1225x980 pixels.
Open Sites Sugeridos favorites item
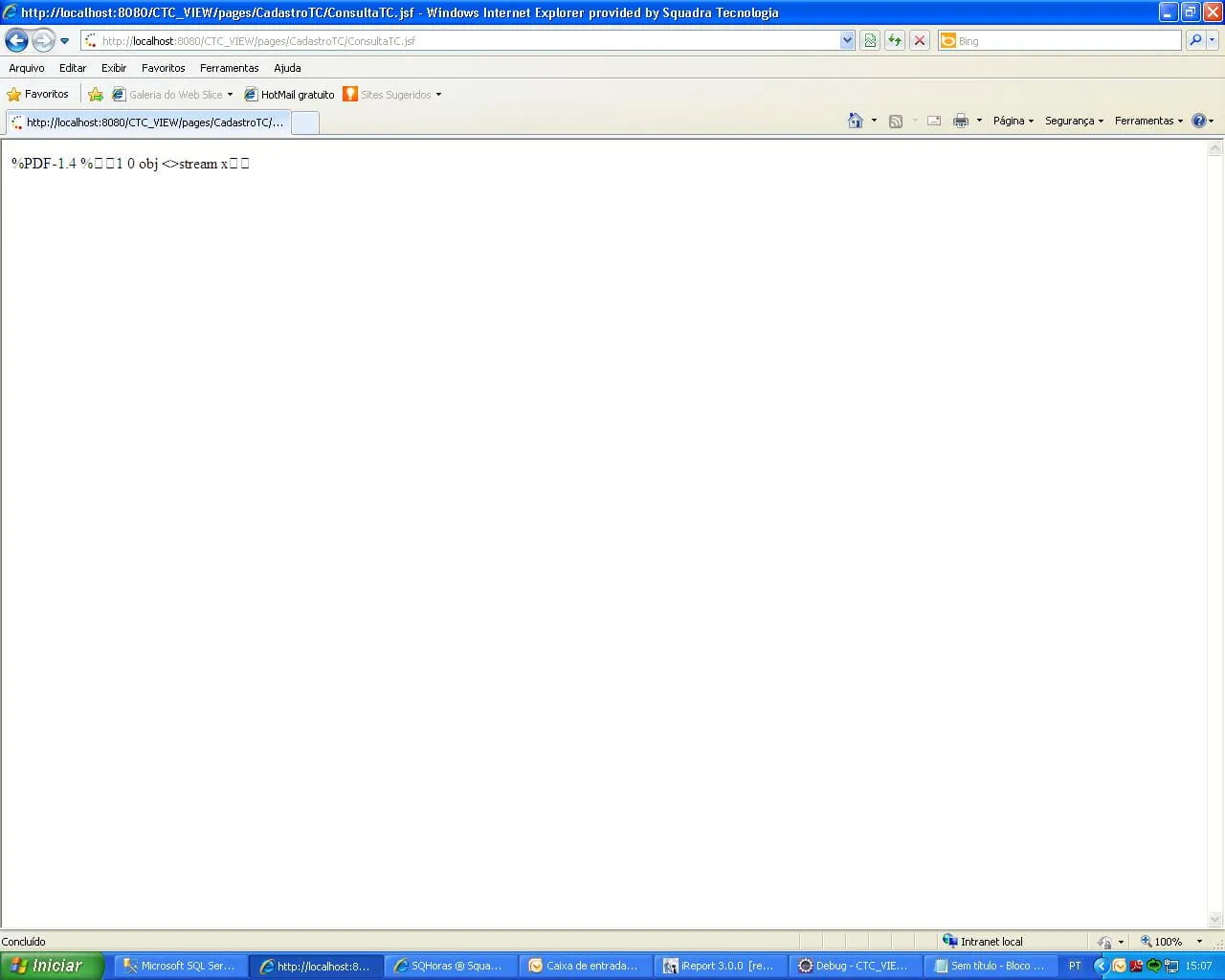388,95
